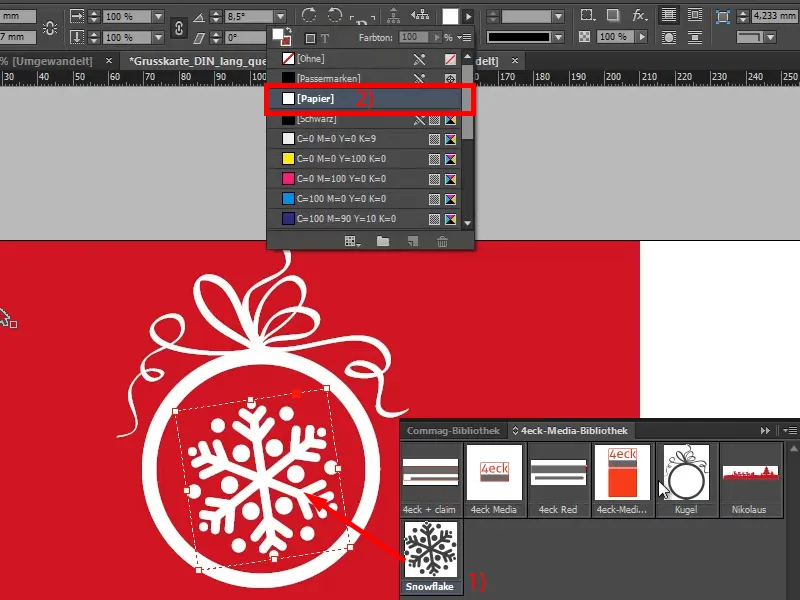Toggle the drop shadow icon
The width and height of the screenshot is (800, 600).
(613, 15)
